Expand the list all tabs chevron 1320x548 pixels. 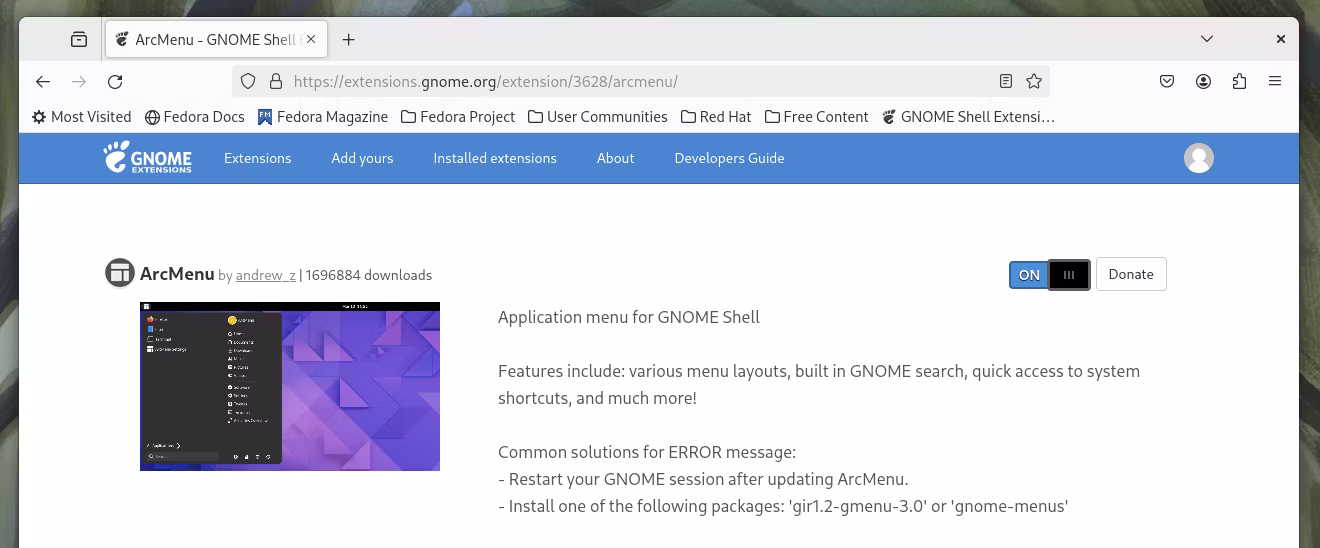click(1207, 40)
